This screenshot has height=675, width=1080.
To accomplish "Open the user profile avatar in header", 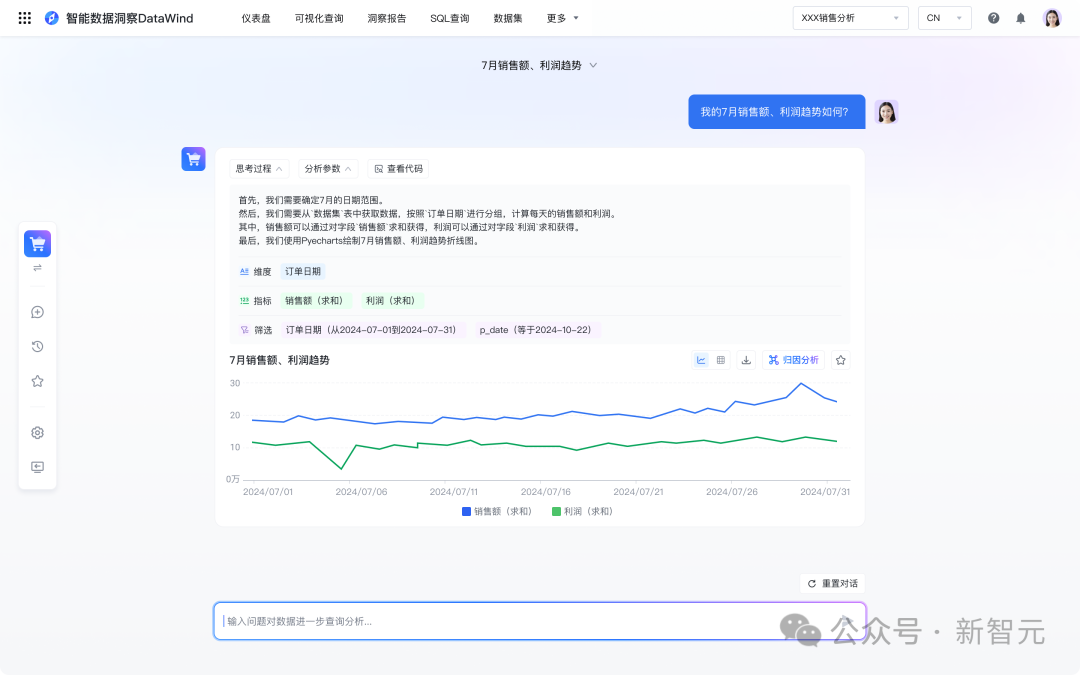I will [1052, 18].
